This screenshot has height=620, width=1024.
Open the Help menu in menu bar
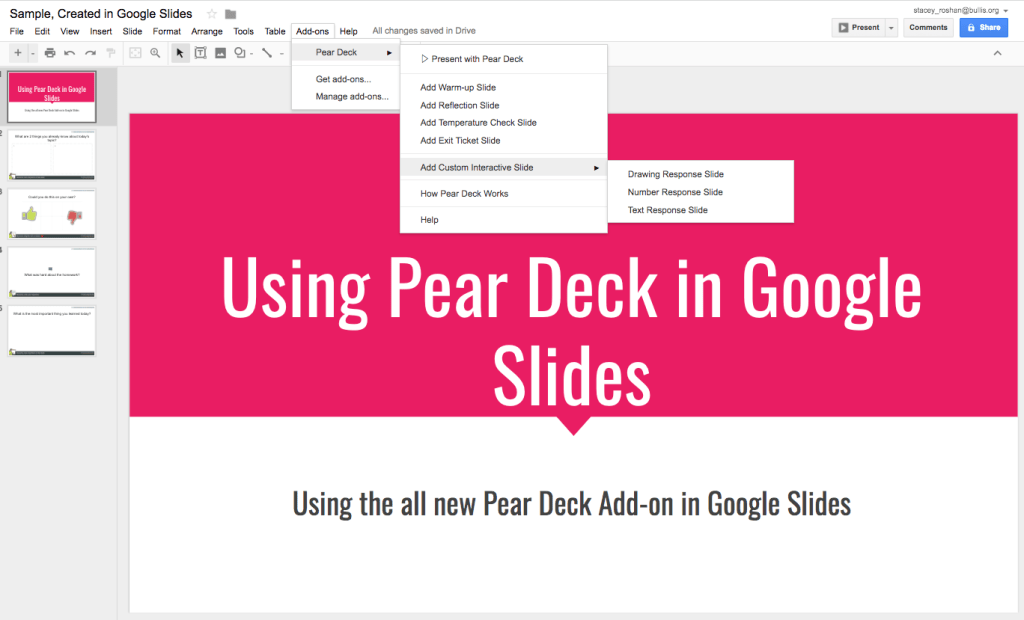pyautogui.click(x=348, y=31)
